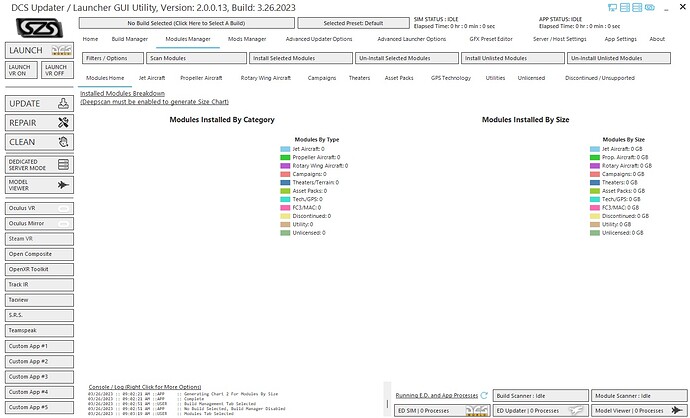Launch Open Composite
The image size is (690, 418).
tap(39, 254)
